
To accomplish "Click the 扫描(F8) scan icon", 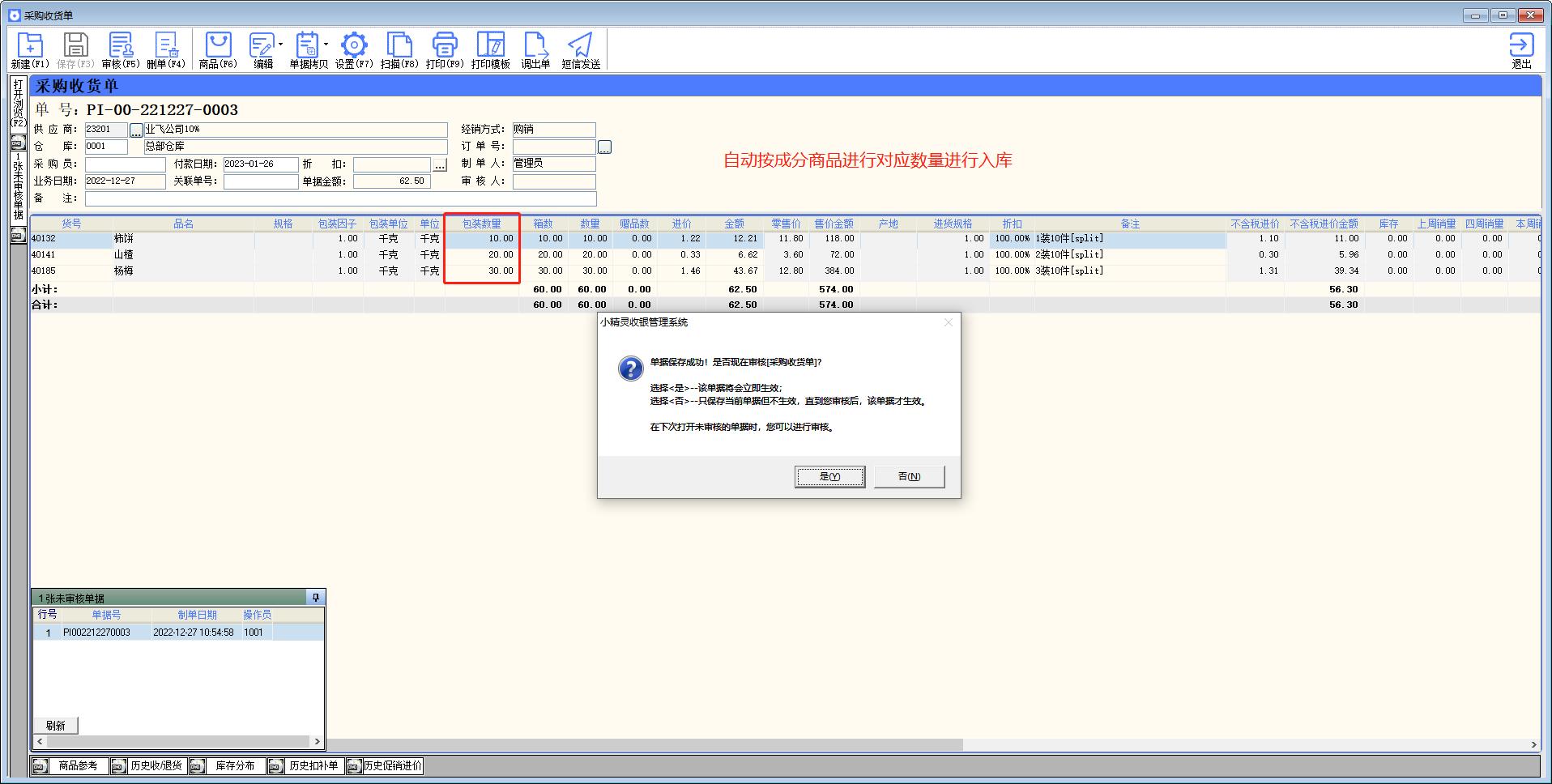I will click(x=399, y=50).
